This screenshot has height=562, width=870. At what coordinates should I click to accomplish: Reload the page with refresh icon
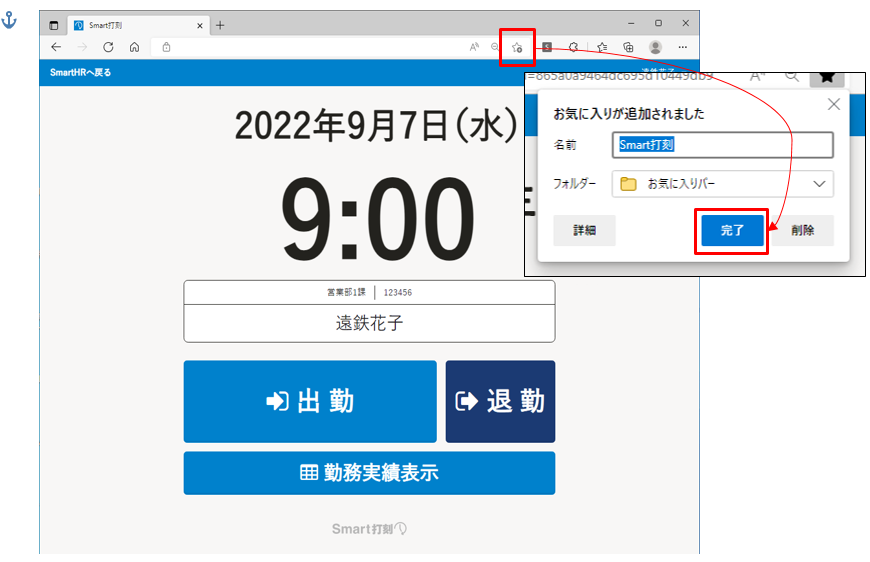(108, 47)
